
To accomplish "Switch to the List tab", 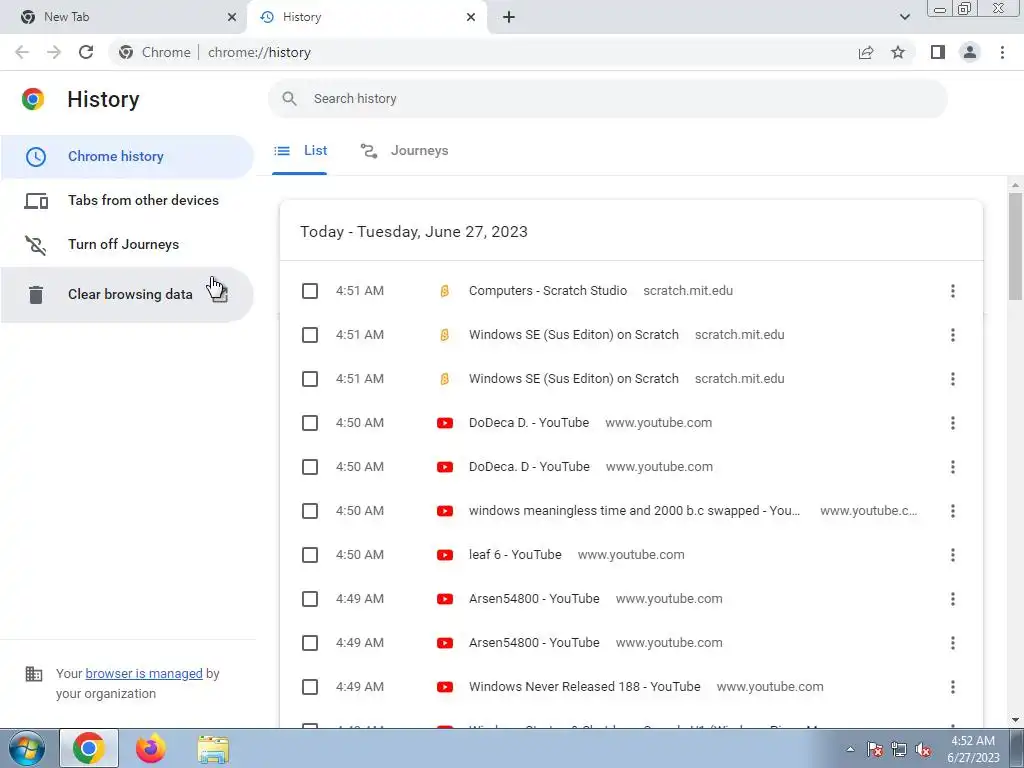I will click(x=300, y=151).
